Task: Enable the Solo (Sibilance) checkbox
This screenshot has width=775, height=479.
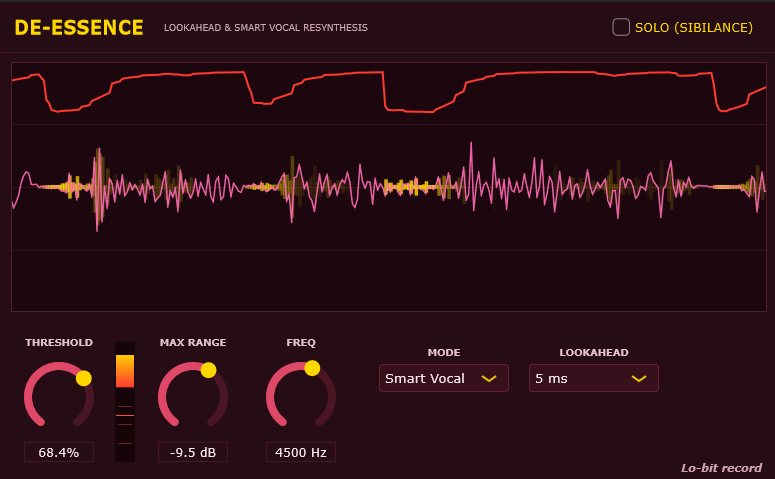Action: [x=621, y=27]
